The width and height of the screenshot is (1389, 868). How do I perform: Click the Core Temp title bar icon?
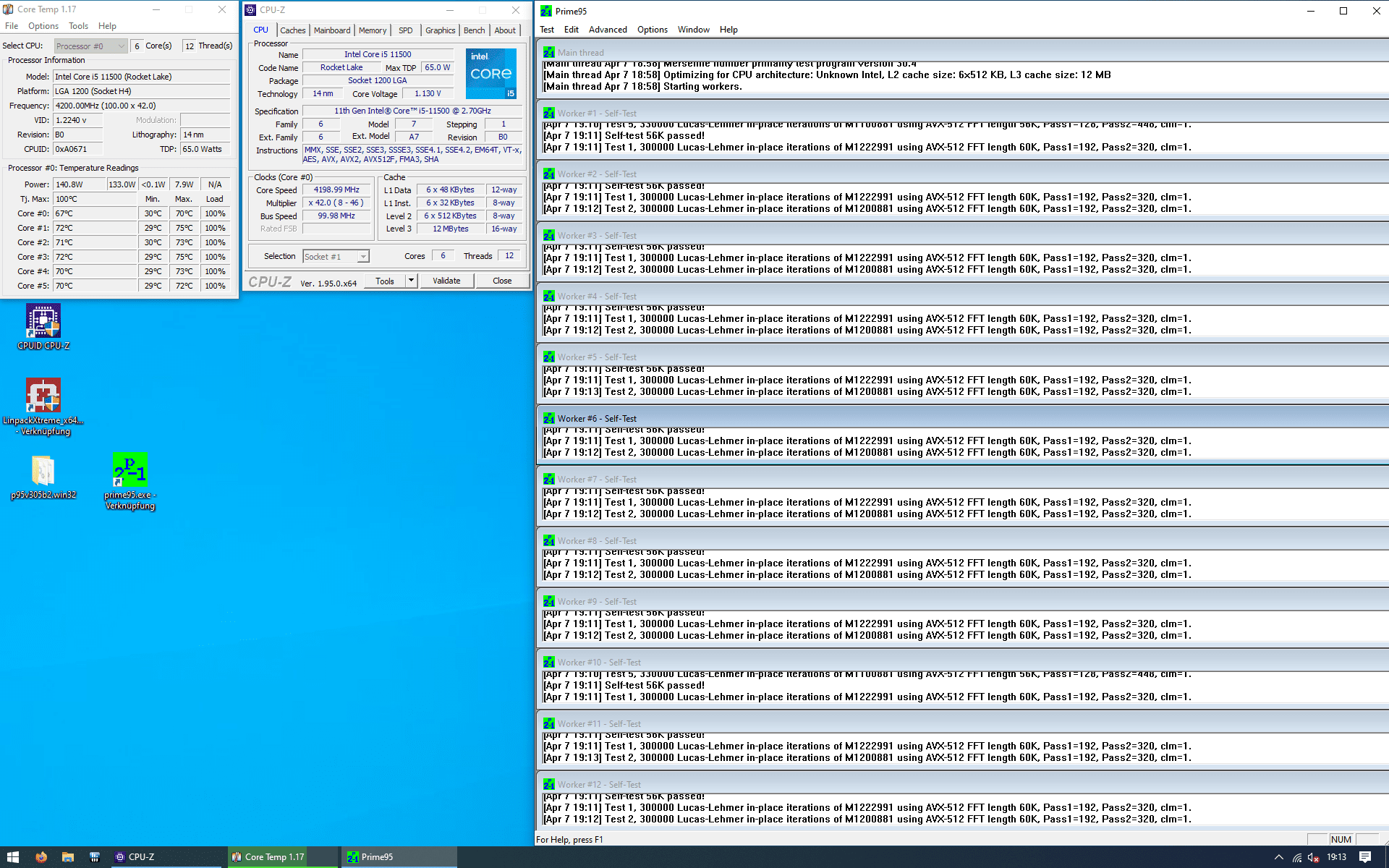pos(8,9)
